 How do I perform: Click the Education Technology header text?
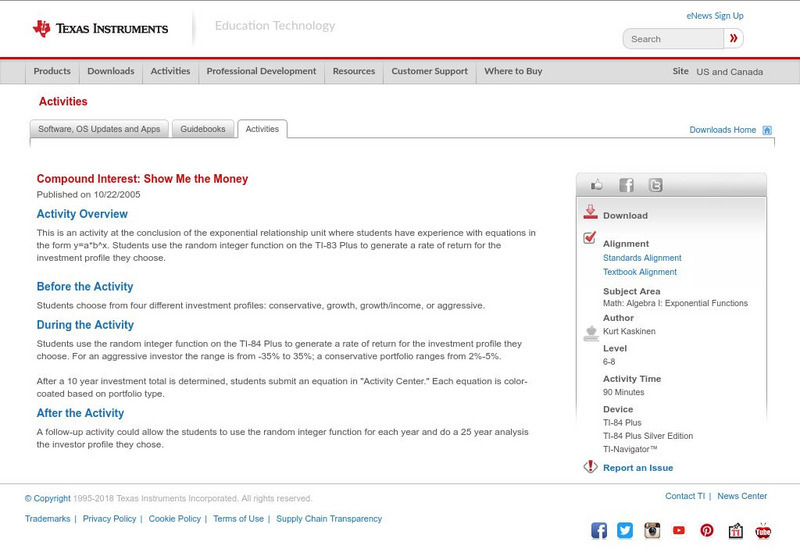pyautogui.click(x=275, y=26)
